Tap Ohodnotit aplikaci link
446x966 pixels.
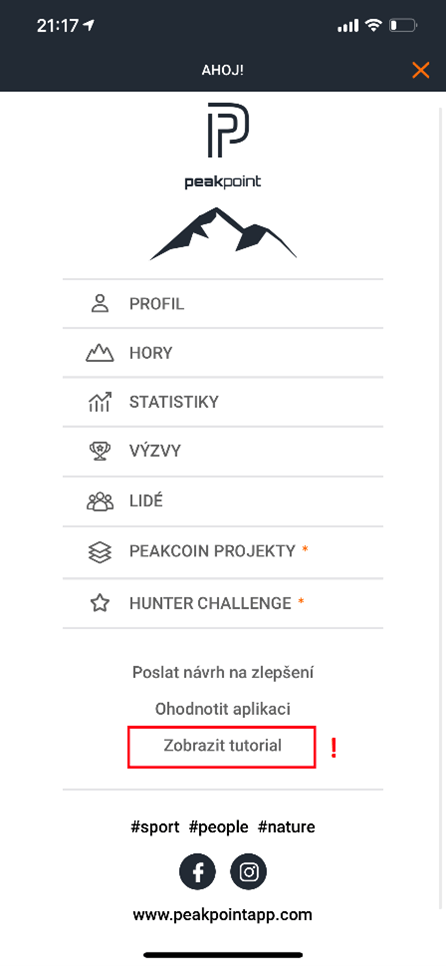pyautogui.click(x=223, y=708)
